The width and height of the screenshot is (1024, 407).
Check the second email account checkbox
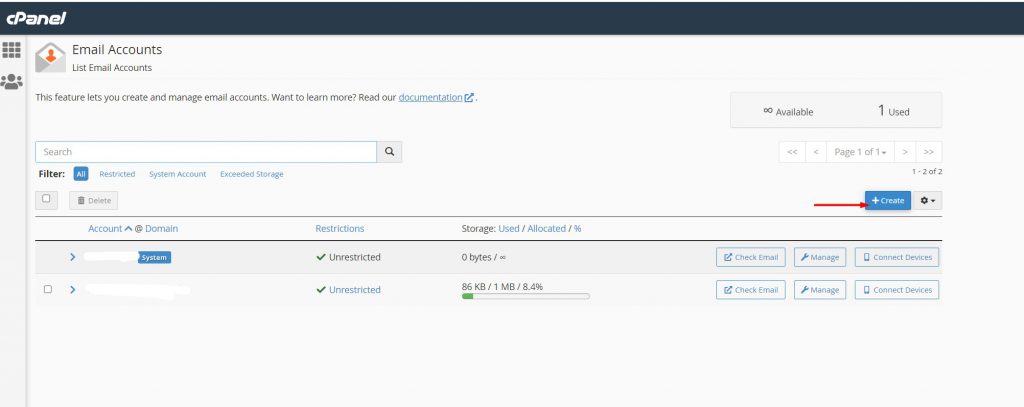(47, 290)
